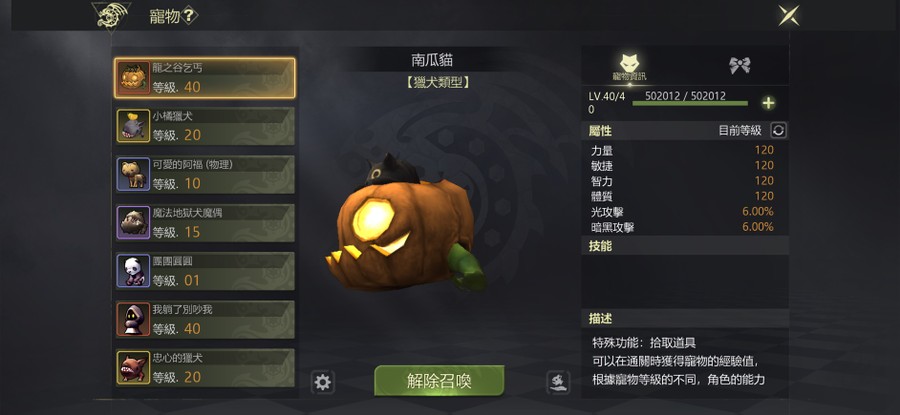
Task: Switch to the bow accessory tab
Action: [x=739, y=65]
